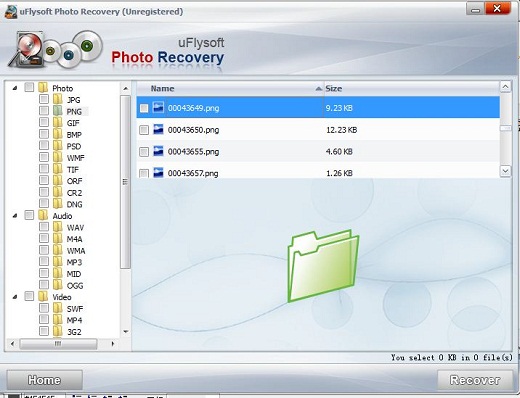The image size is (520, 398).
Task: Click the 3G2 folder icon
Action: (58, 331)
